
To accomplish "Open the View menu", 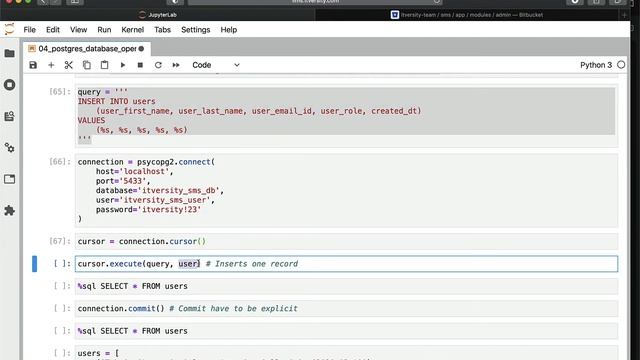I will point(78,30).
